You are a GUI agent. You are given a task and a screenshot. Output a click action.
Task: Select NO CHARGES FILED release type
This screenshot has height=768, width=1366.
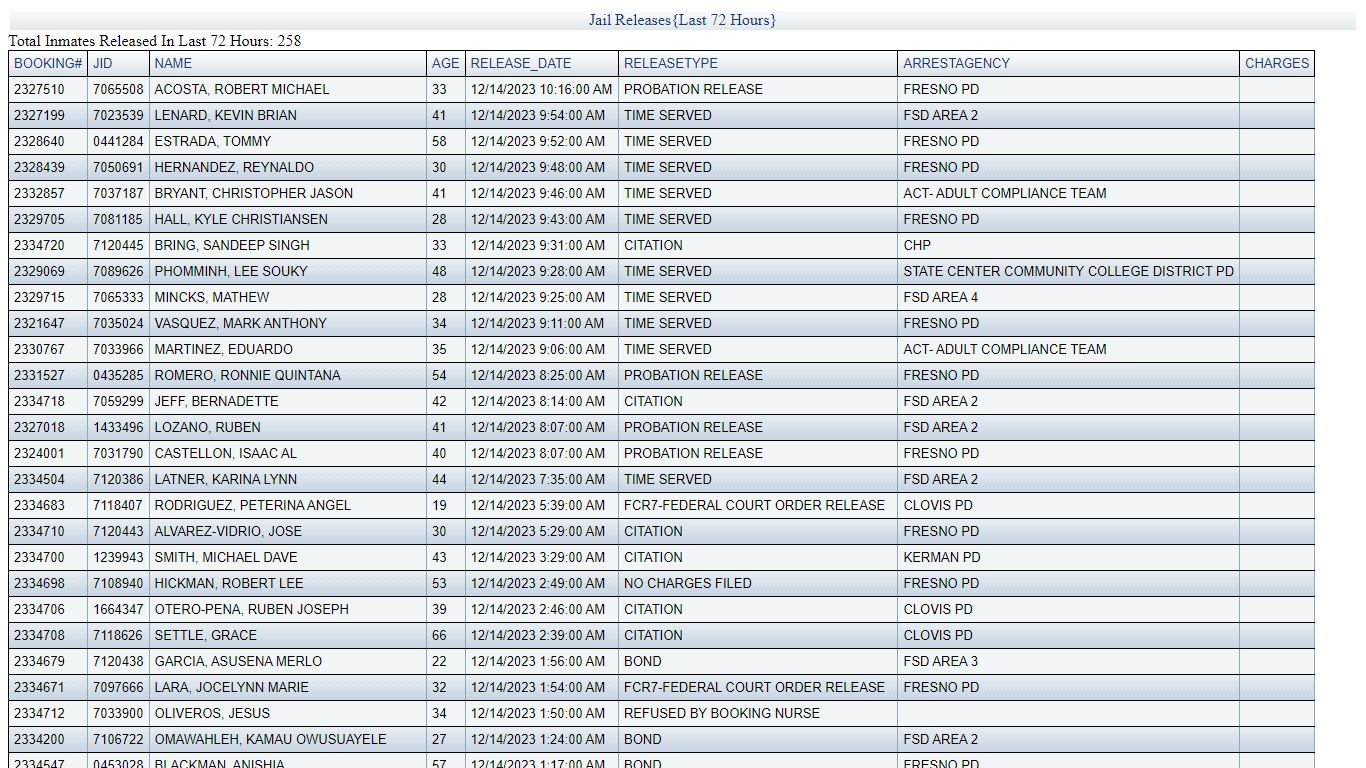(x=688, y=583)
